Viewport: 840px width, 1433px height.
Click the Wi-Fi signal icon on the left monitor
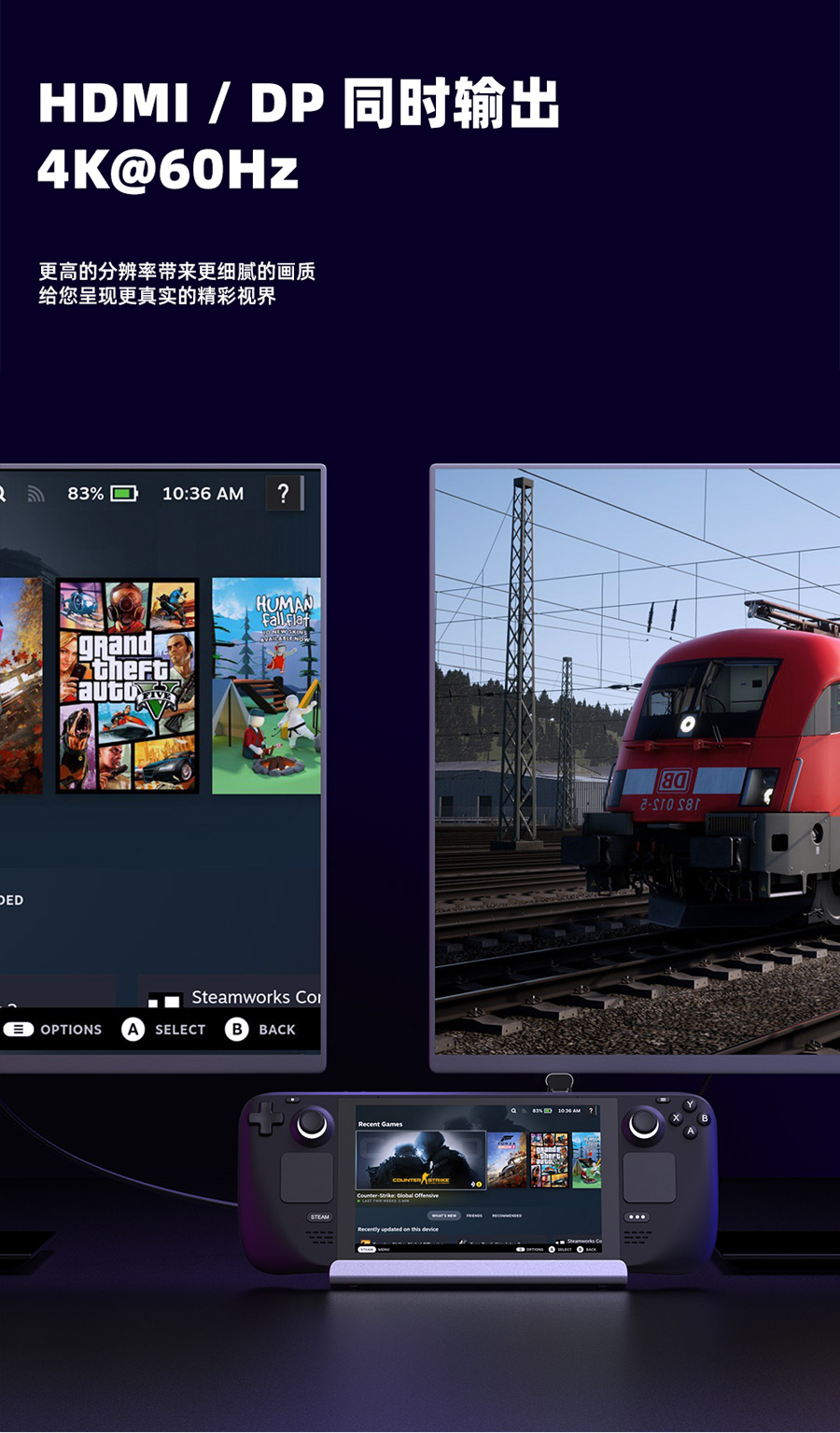coord(36,494)
